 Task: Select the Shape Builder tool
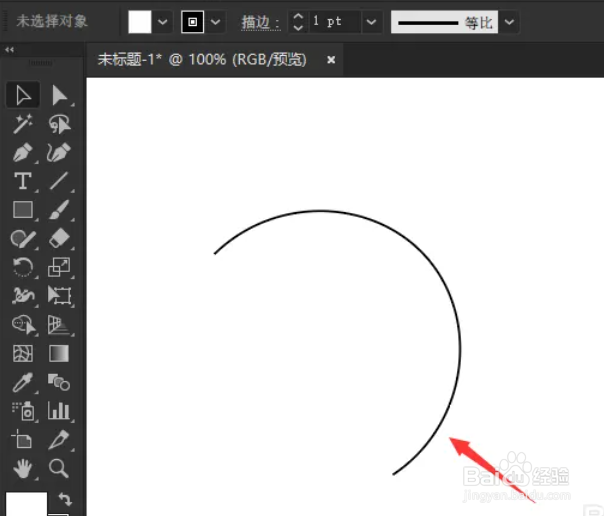tap(23, 325)
